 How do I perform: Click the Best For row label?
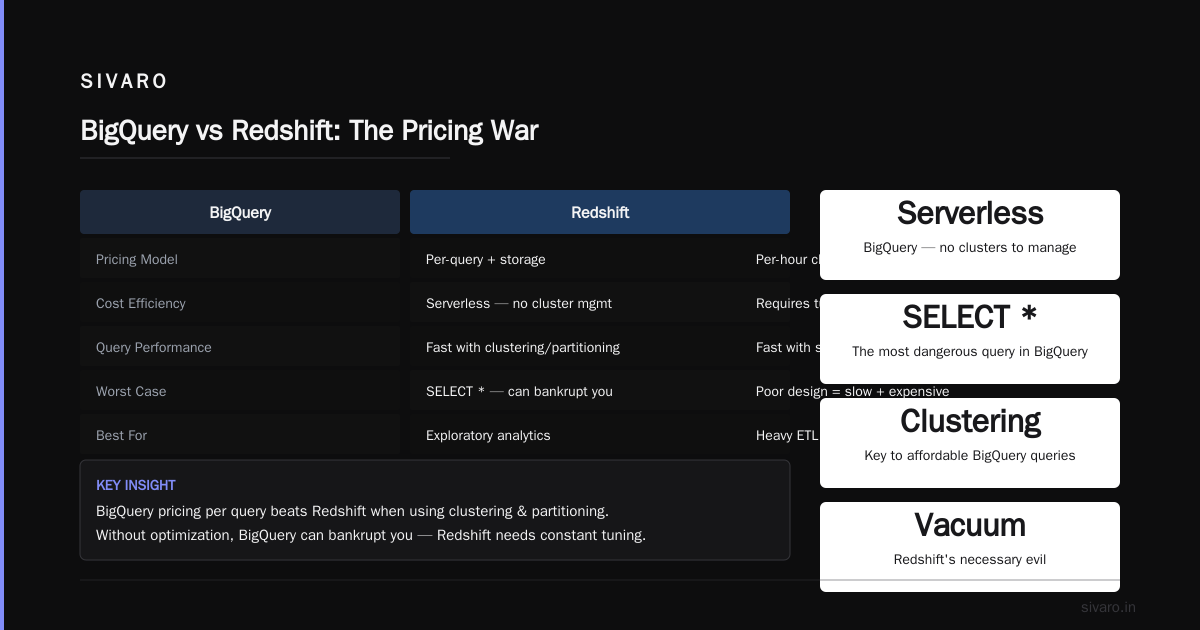coord(122,435)
